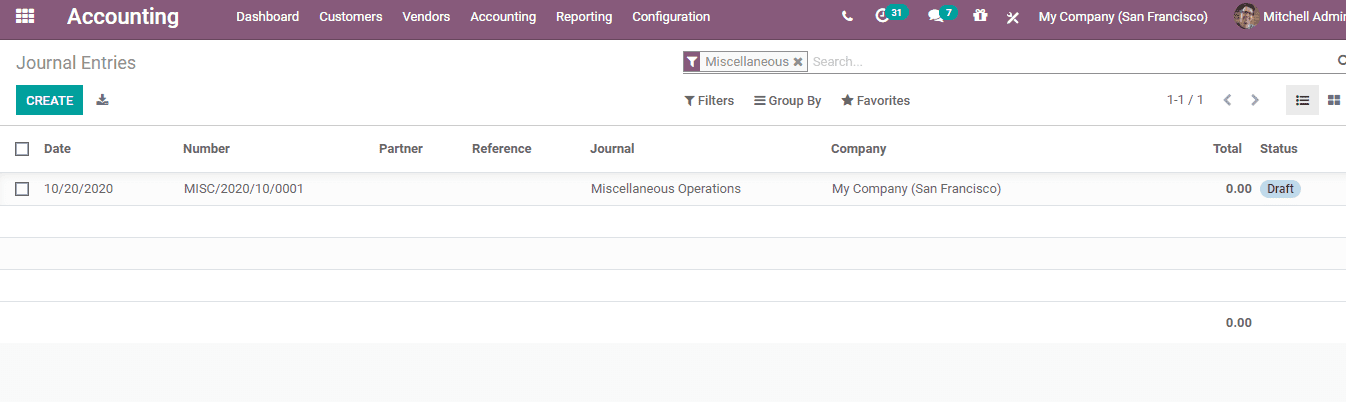
Task: Expand the Filters dropdown
Action: pyautogui.click(x=709, y=101)
